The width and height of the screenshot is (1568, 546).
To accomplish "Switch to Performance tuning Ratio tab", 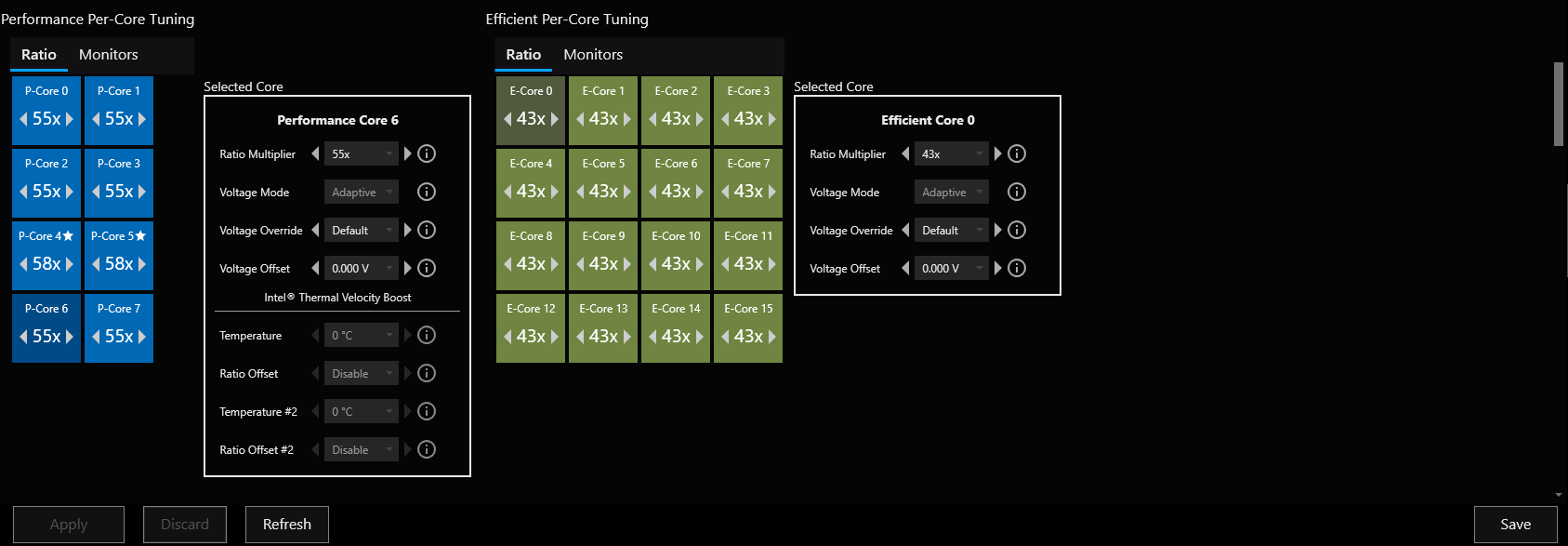I will (x=39, y=55).
